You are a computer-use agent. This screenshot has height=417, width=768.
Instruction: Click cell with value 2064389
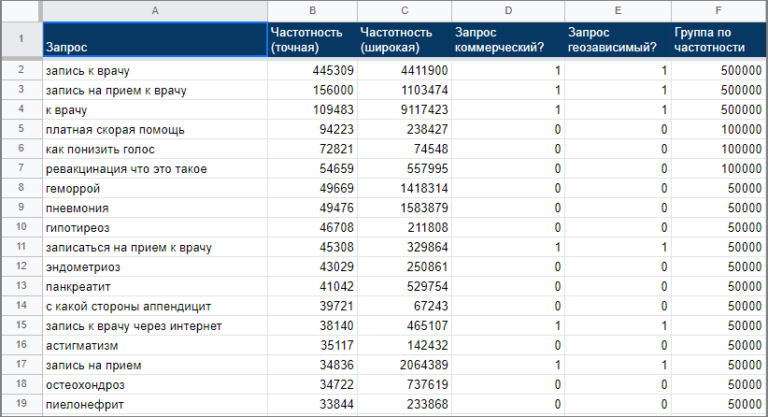[x=402, y=364]
